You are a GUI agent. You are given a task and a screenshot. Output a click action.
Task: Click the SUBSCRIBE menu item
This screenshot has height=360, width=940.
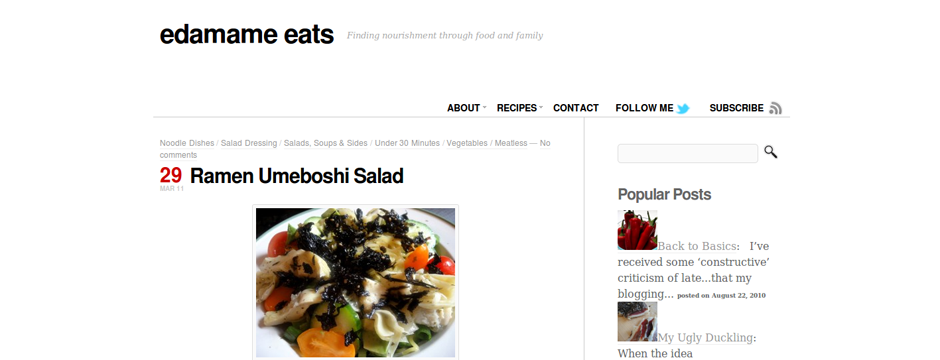click(736, 108)
